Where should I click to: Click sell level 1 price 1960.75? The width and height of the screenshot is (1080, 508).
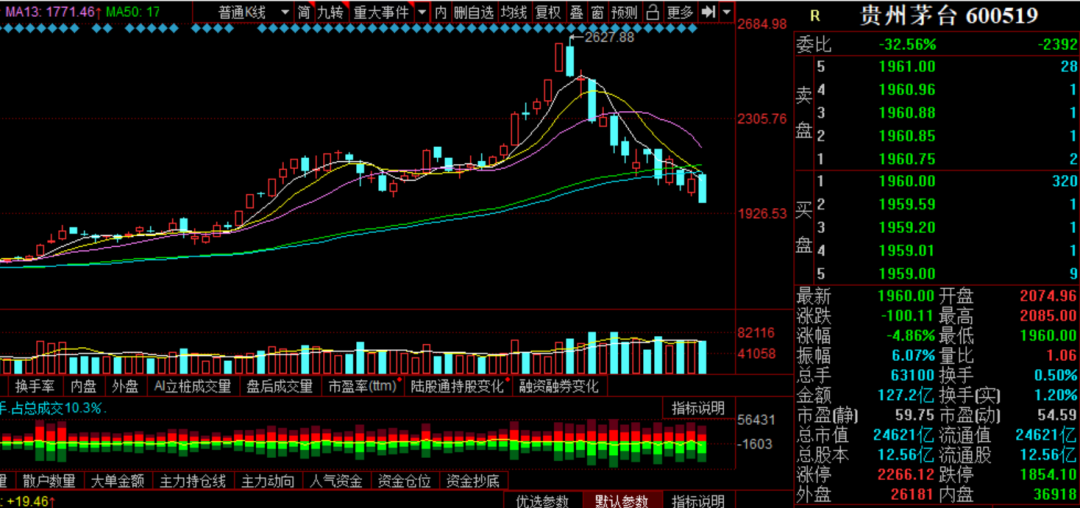click(x=907, y=159)
